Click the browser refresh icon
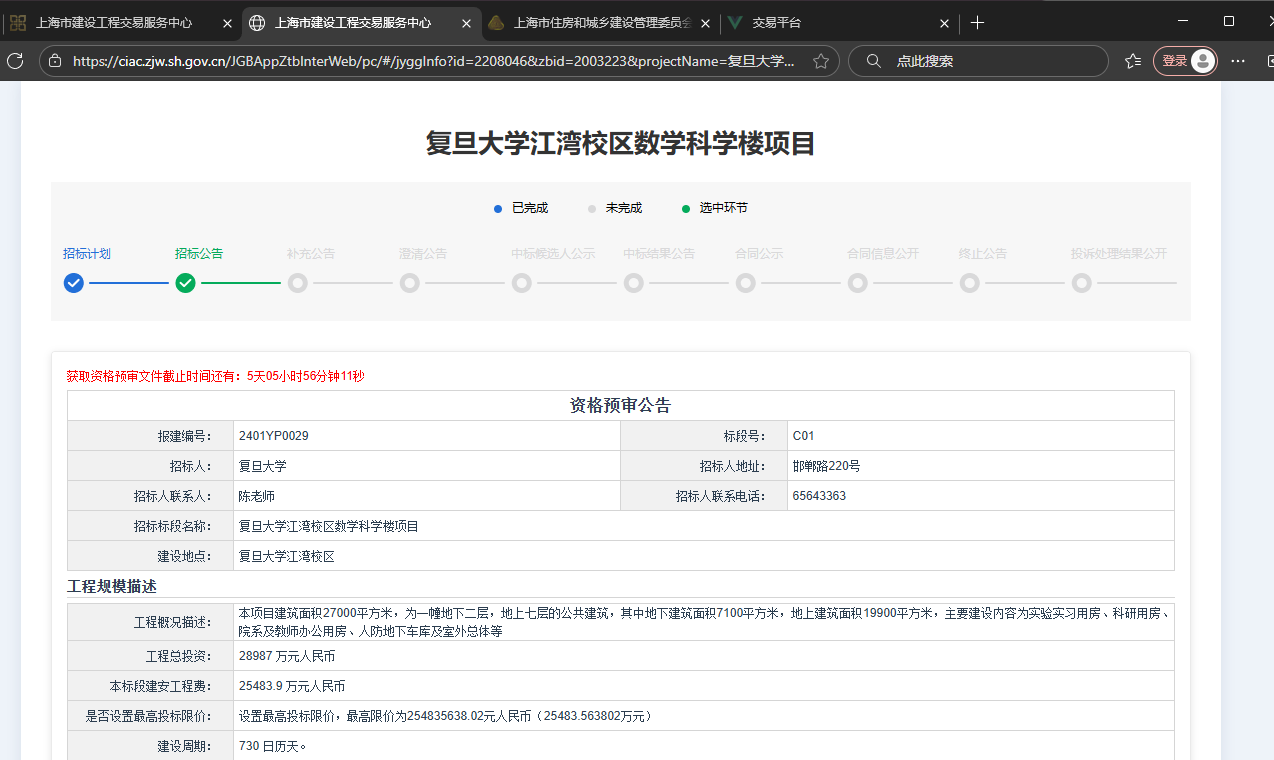Image resolution: width=1274 pixels, height=760 pixels. click(x=15, y=61)
